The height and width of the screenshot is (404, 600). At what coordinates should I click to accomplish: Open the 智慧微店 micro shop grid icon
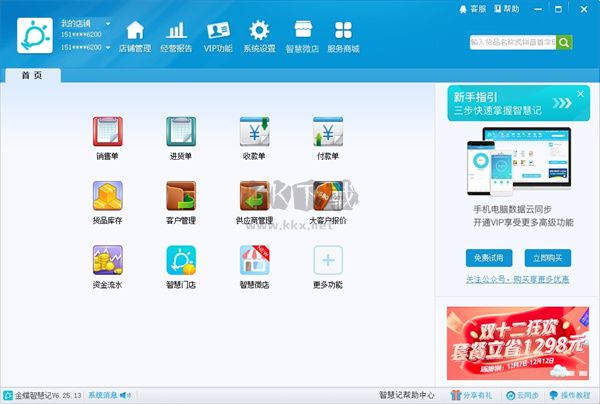click(254, 260)
